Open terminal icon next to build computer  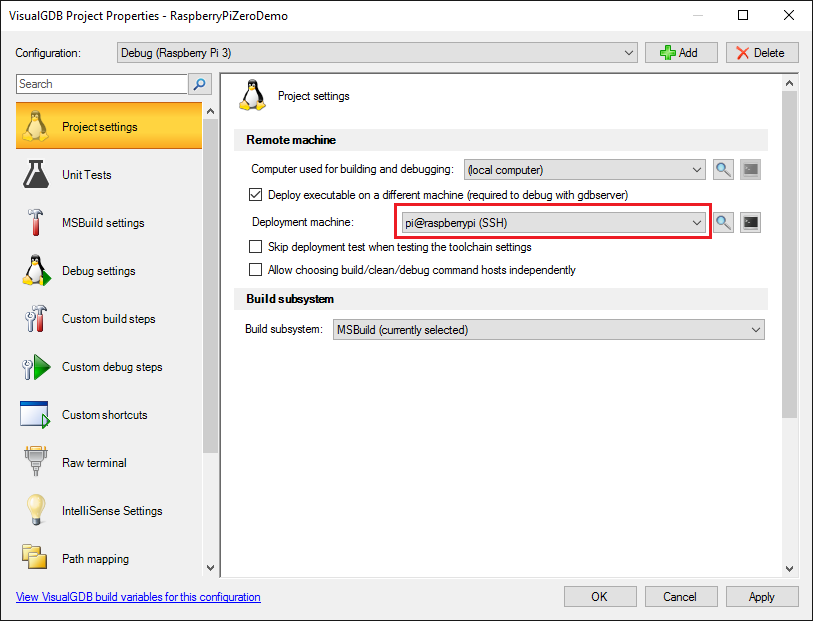coord(750,170)
